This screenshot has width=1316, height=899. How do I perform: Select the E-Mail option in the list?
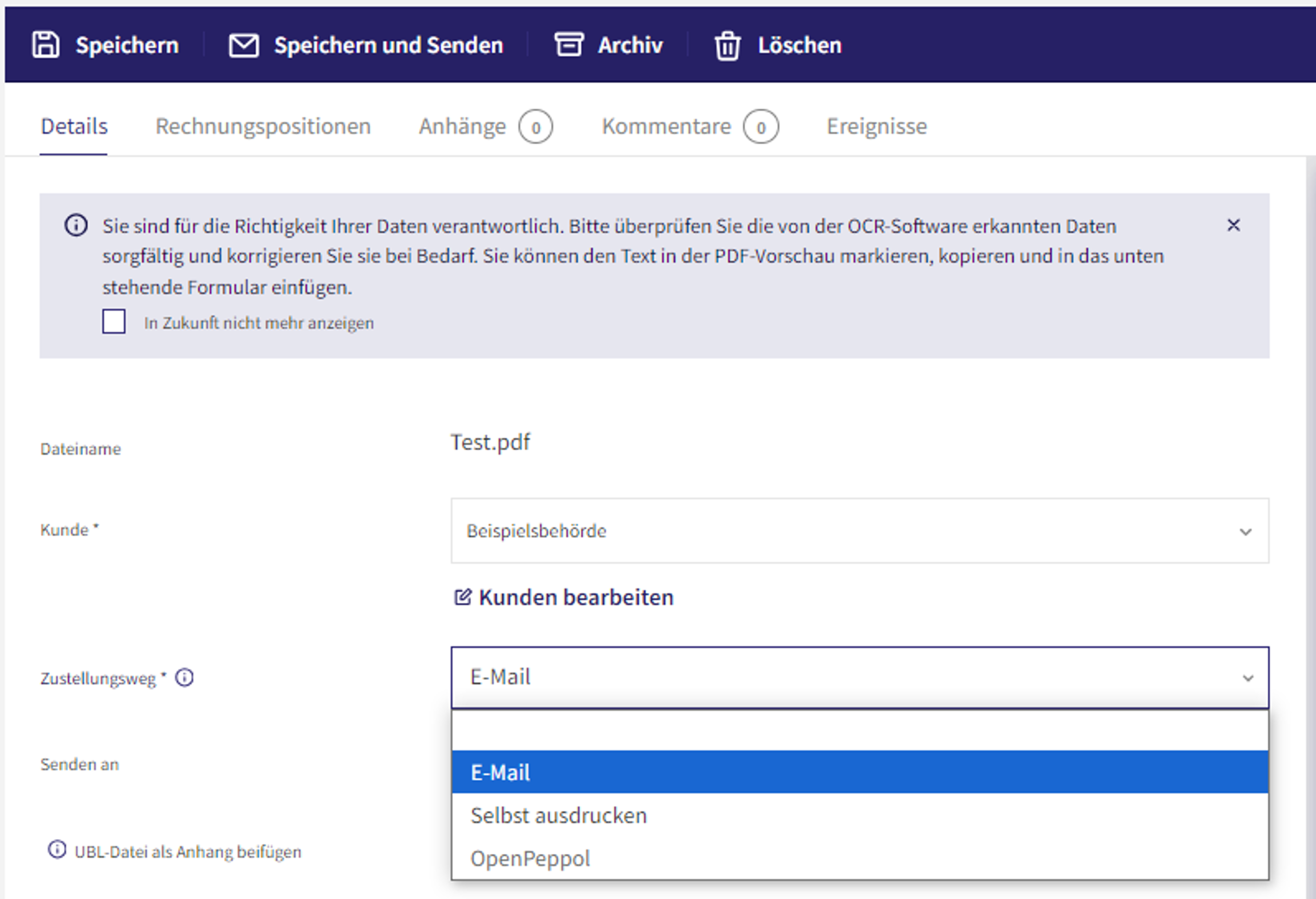pos(860,772)
